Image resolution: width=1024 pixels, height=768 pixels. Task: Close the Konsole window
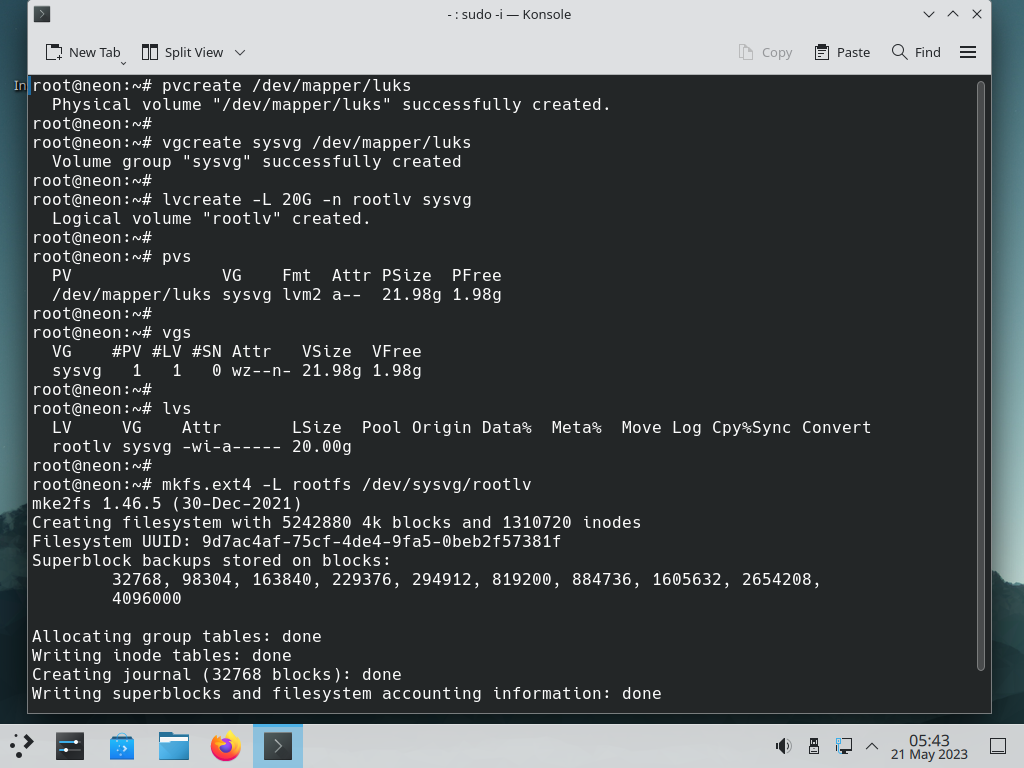tap(977, 14)
